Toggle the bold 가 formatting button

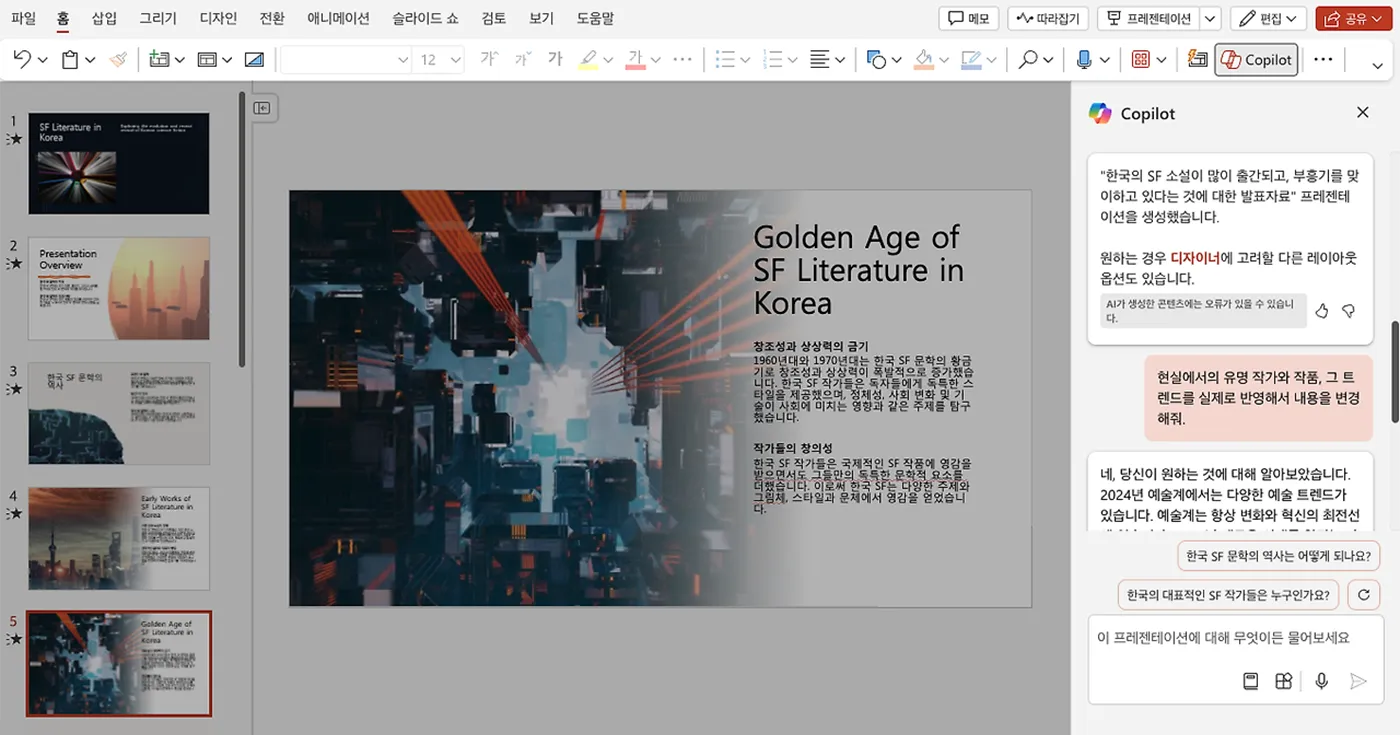(555, 60)
